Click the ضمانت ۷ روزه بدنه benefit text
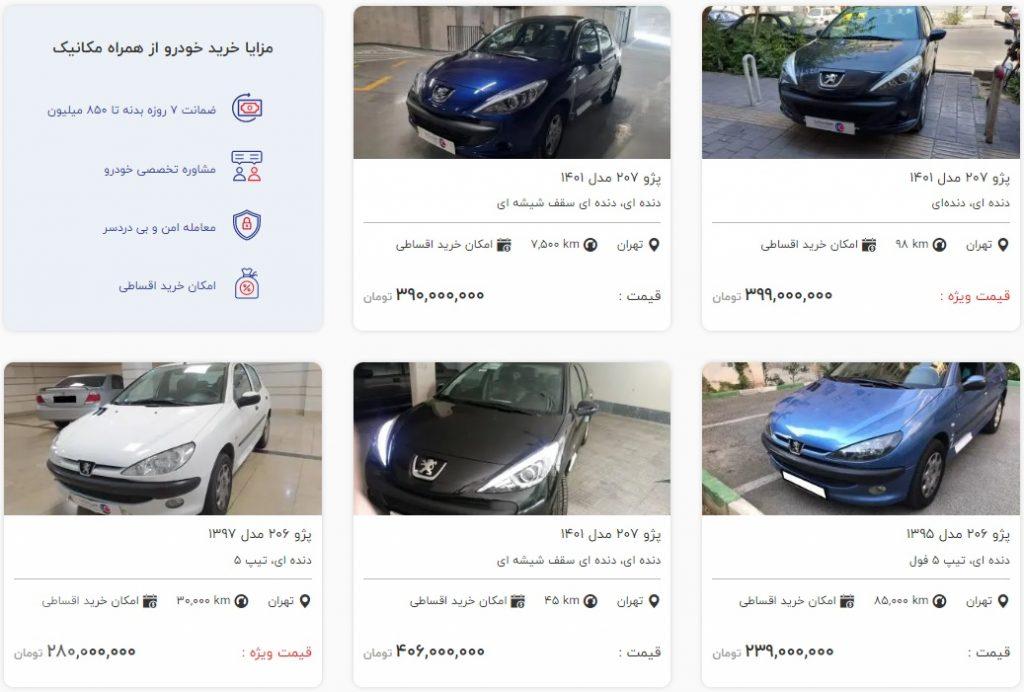The image size is (1024, 692). click(131, 110)
